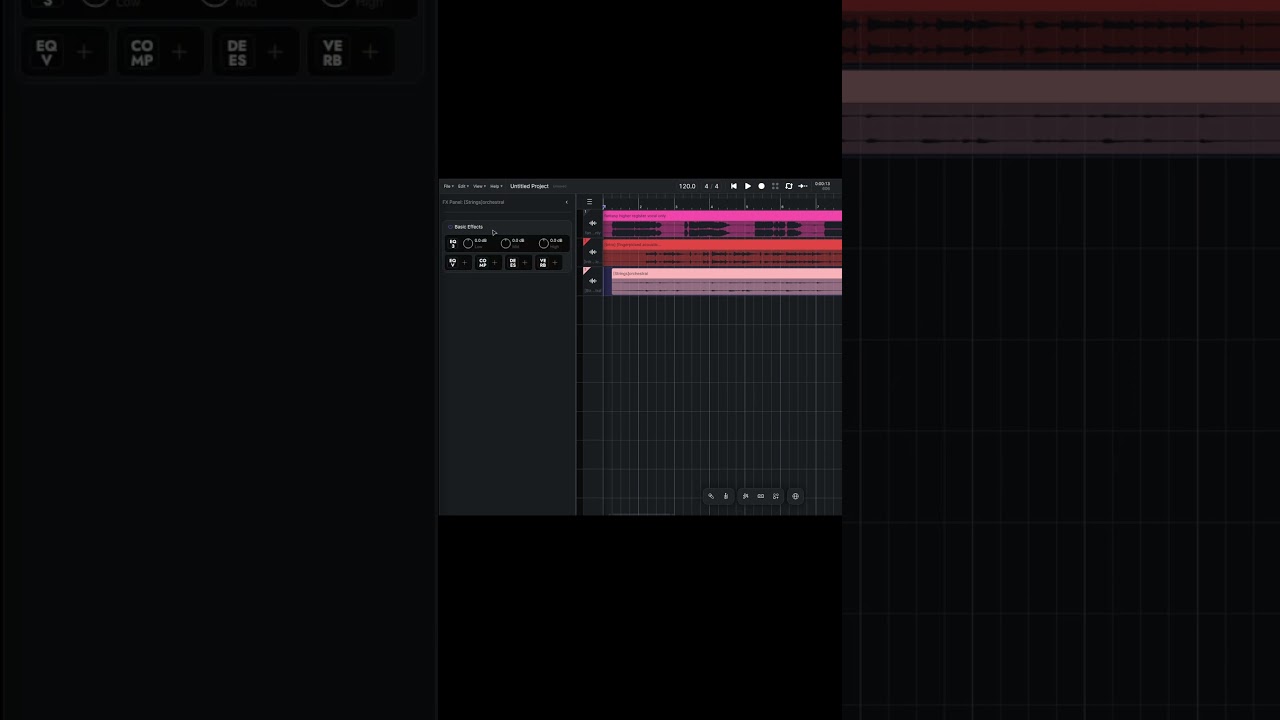Click the first icon in the middle bottom group
The image size is (1280, 720).
click(745, 496)
